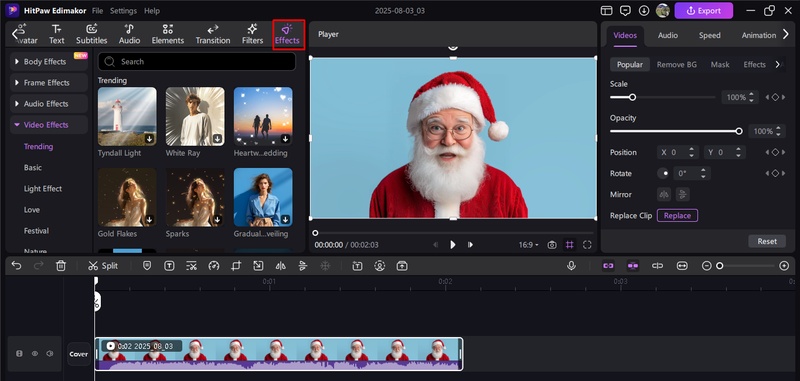Click the mirror flip horizontal toolbar icon
The width and height of the screenshot is (800, 381).
coord(281,266)
